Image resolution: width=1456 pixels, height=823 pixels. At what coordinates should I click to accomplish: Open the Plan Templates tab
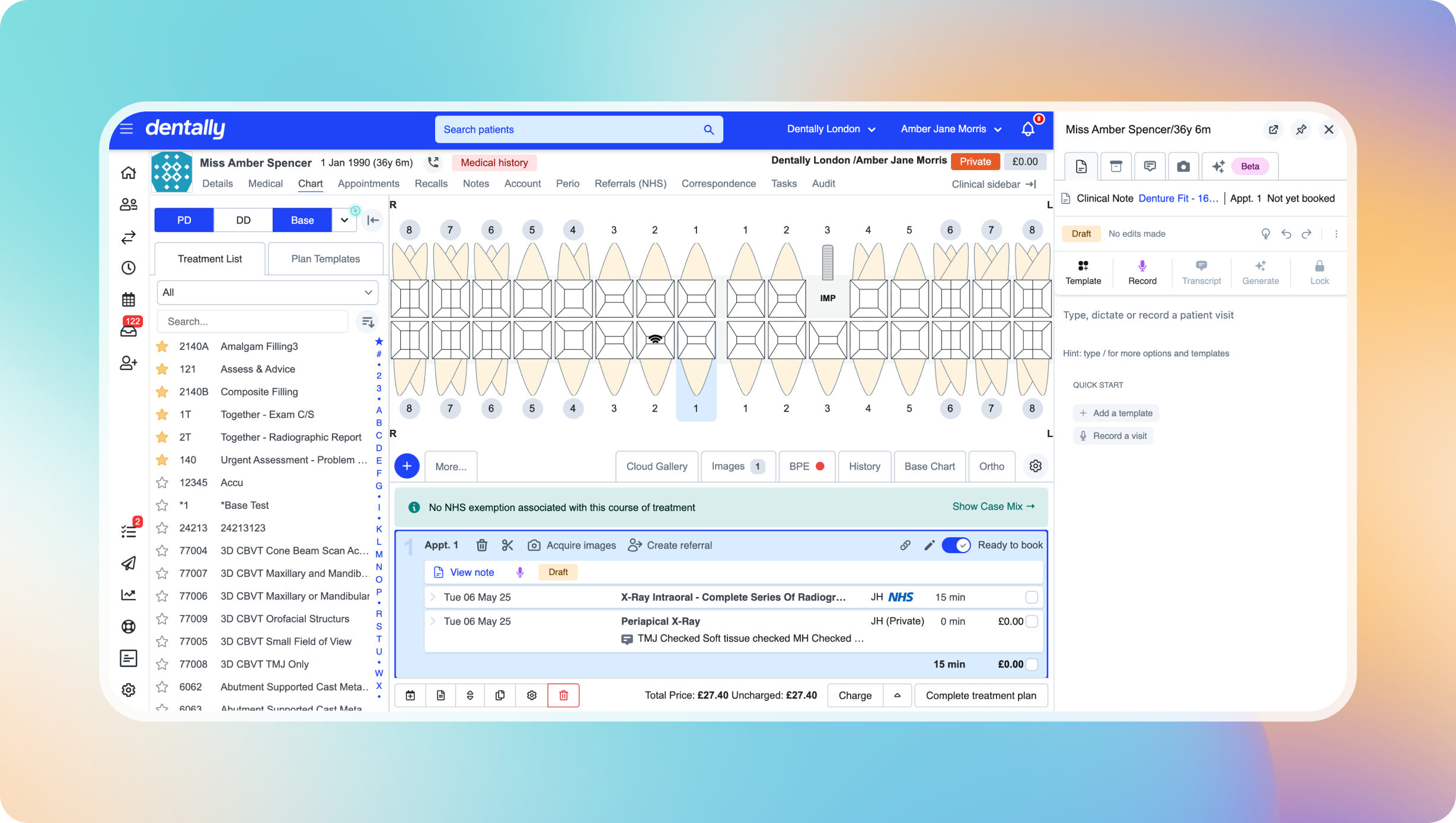coord(325,259)
